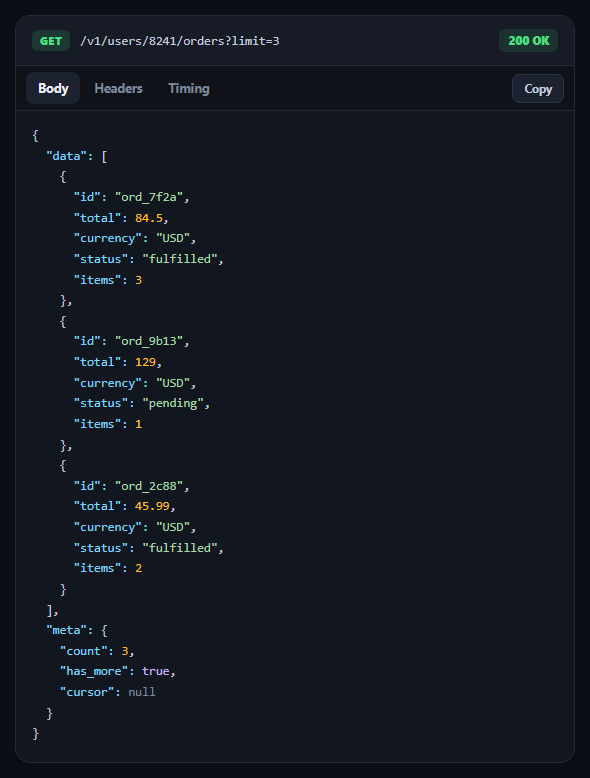The image size is (590, 778).
Task: Select "fulfilled" status of order ord_2c88
Action: (180, 548)
